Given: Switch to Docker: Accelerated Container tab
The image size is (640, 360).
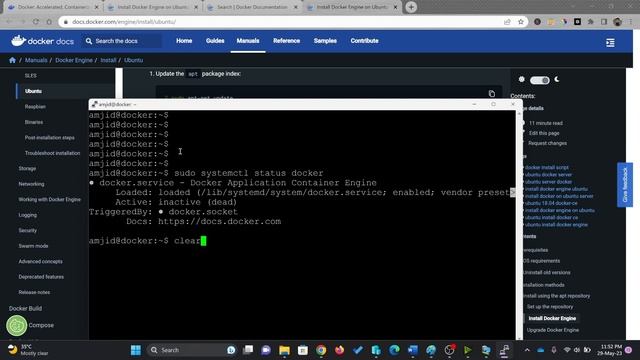Looking at the screenshot, I should (52, 7).
